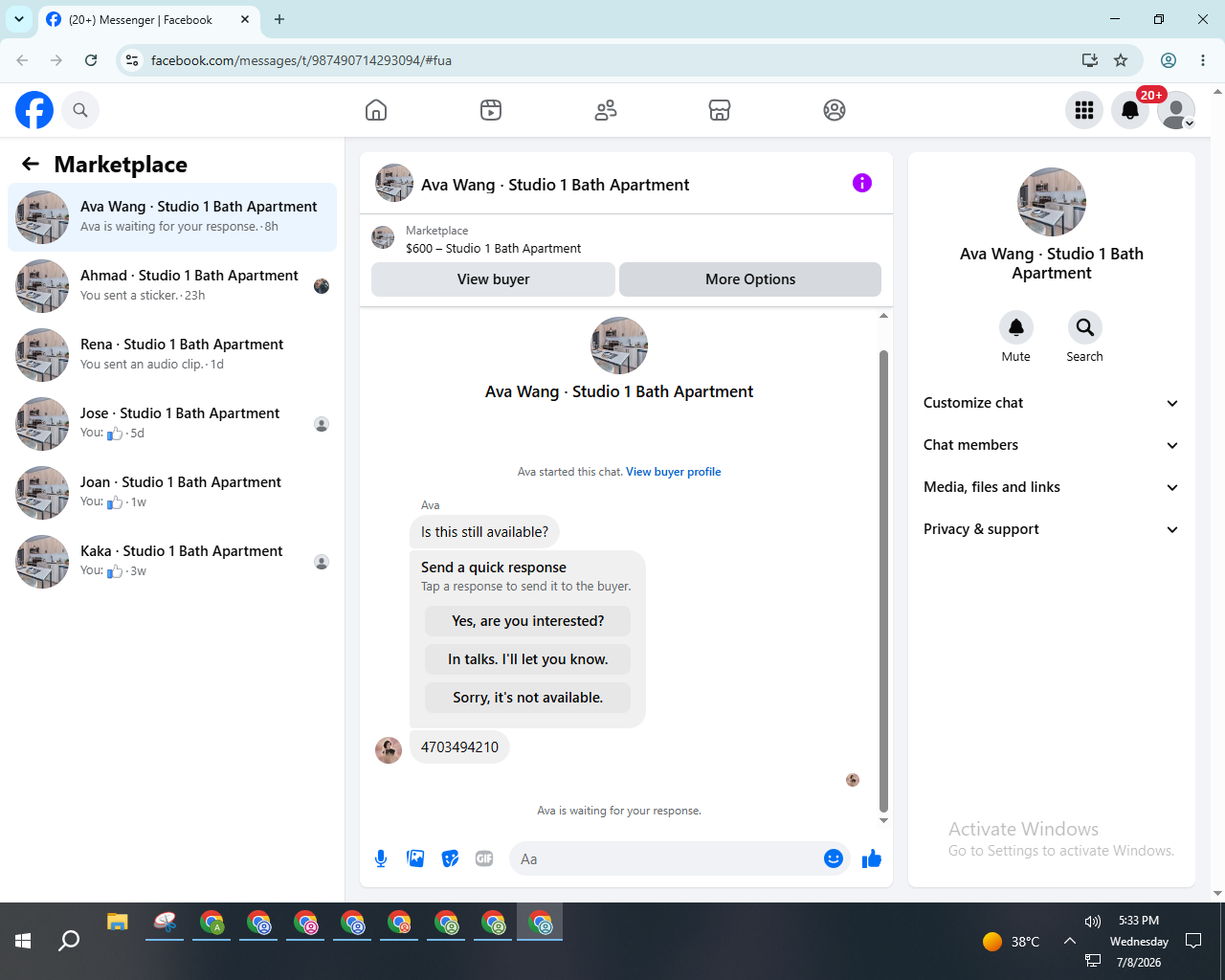This screenshot has height=980, width=1225.
Task: Open the Facebook menu grid icon
Action: pos(1084,110)
